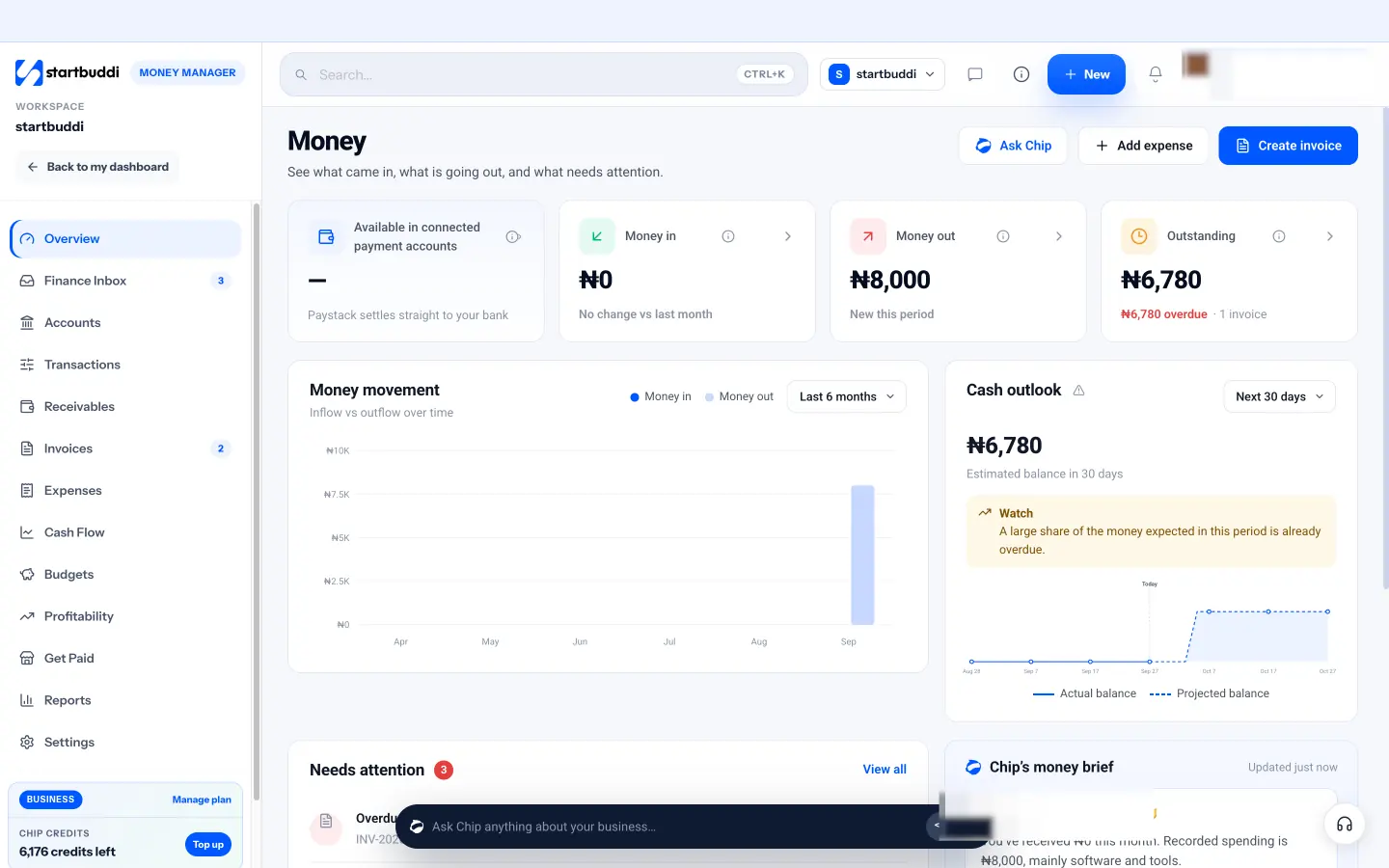The height and width of the screenshot is (868, 1389).
Task: Click the Outstanding clock icon
Action: pos(1139,236)
